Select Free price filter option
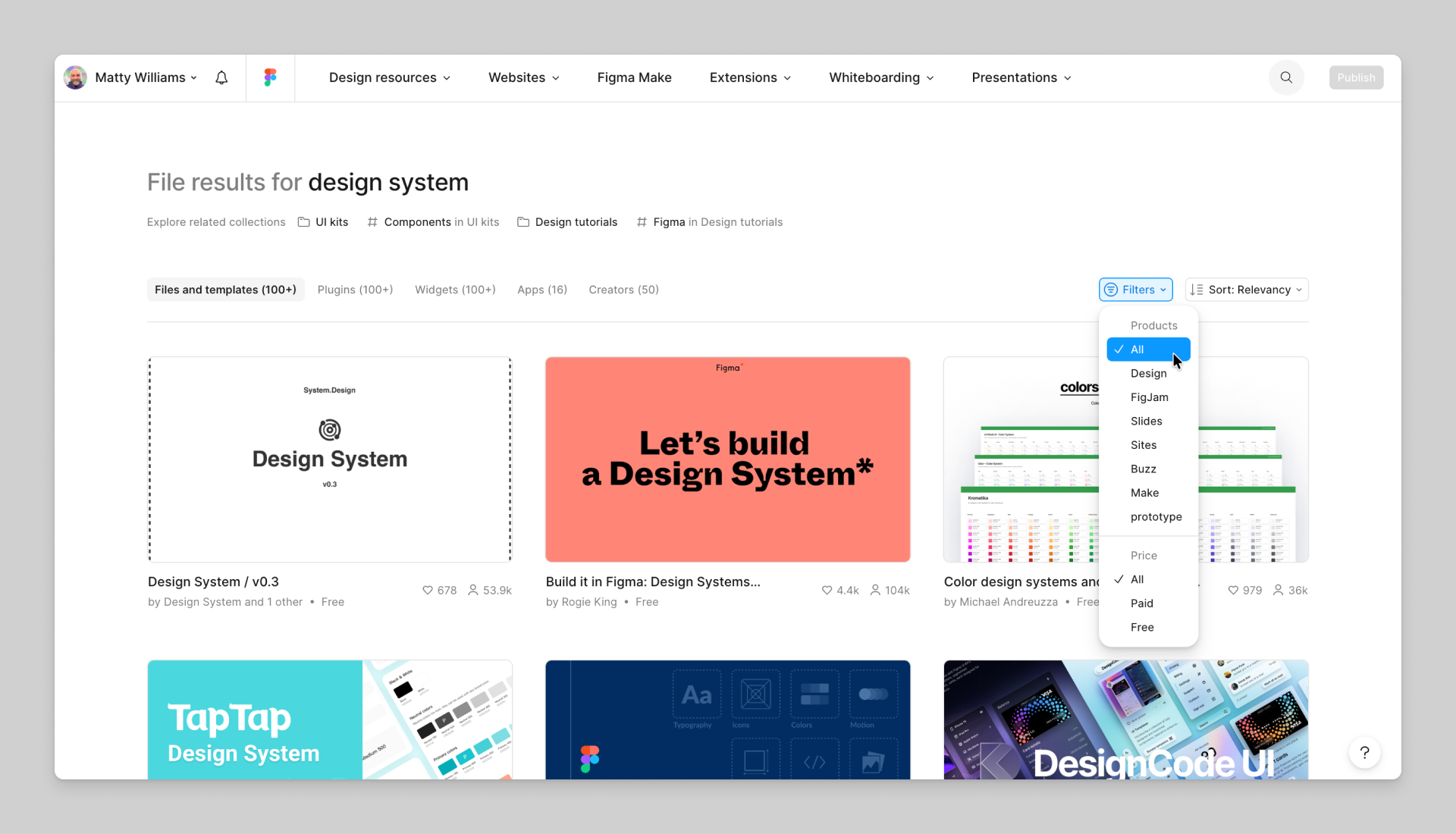 click(x=1141, y=627)
